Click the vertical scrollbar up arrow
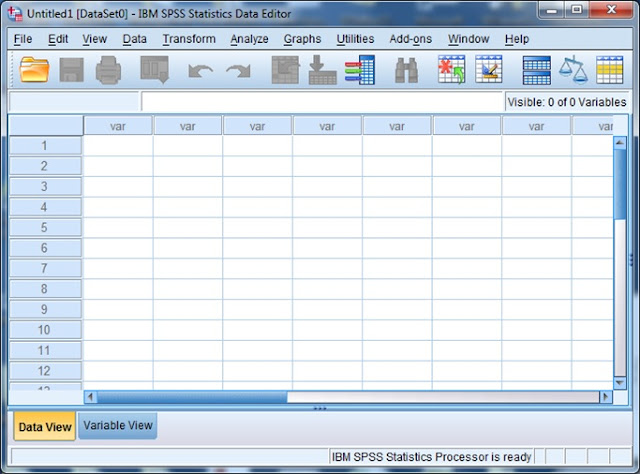This screenshot has width=640, height=474. (x=620, y=142)
